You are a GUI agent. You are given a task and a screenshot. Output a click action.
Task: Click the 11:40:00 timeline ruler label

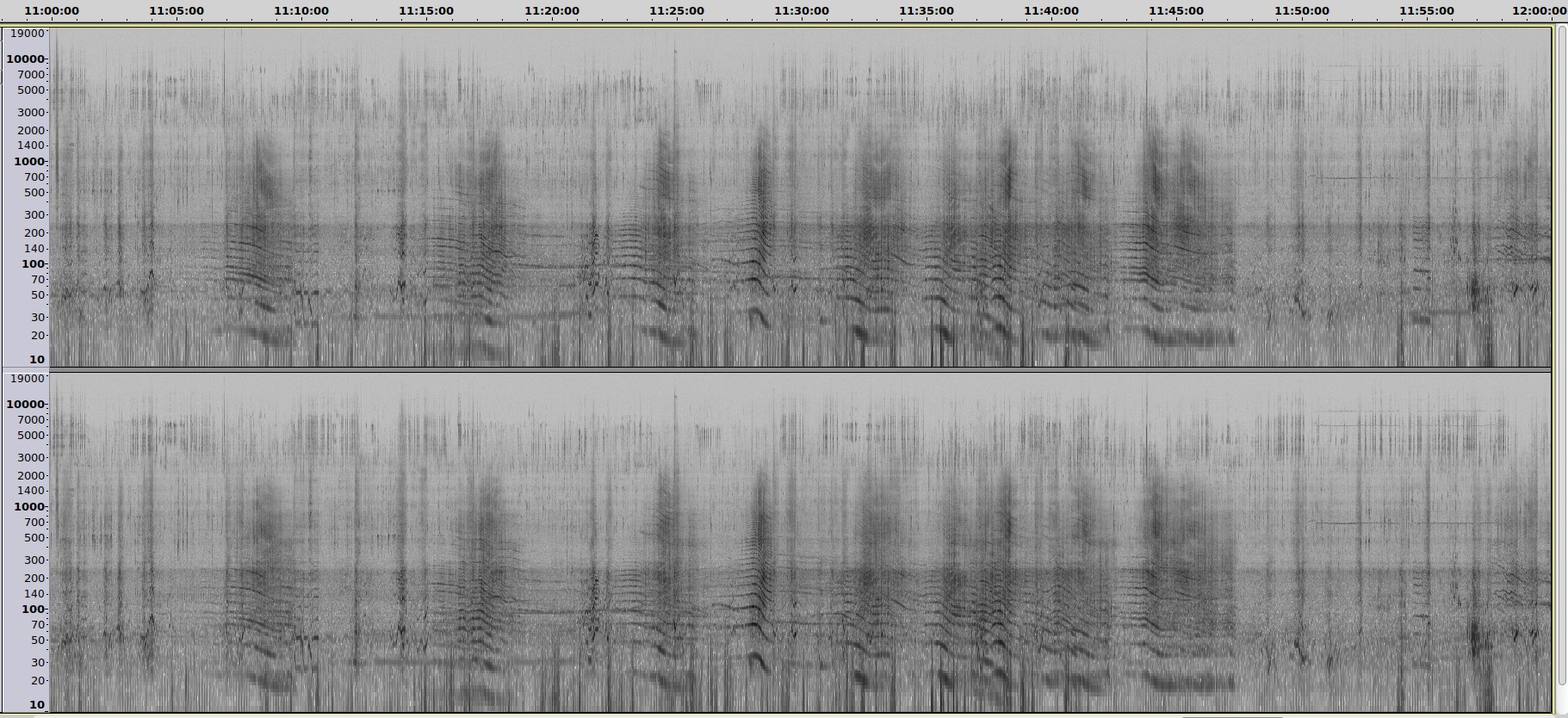(1050, 11)
